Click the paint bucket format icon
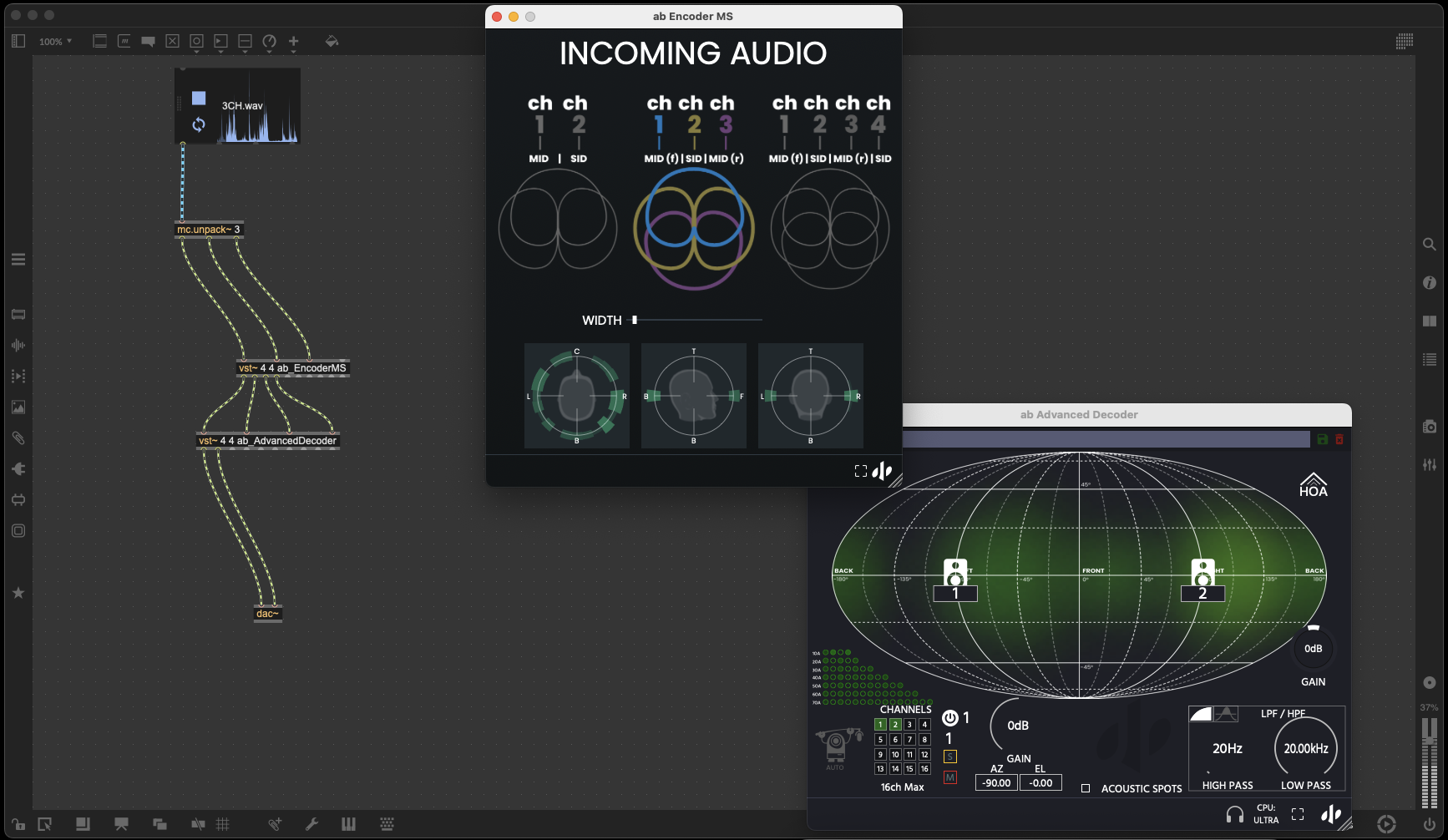The image size is (1448, 840). 332,41
